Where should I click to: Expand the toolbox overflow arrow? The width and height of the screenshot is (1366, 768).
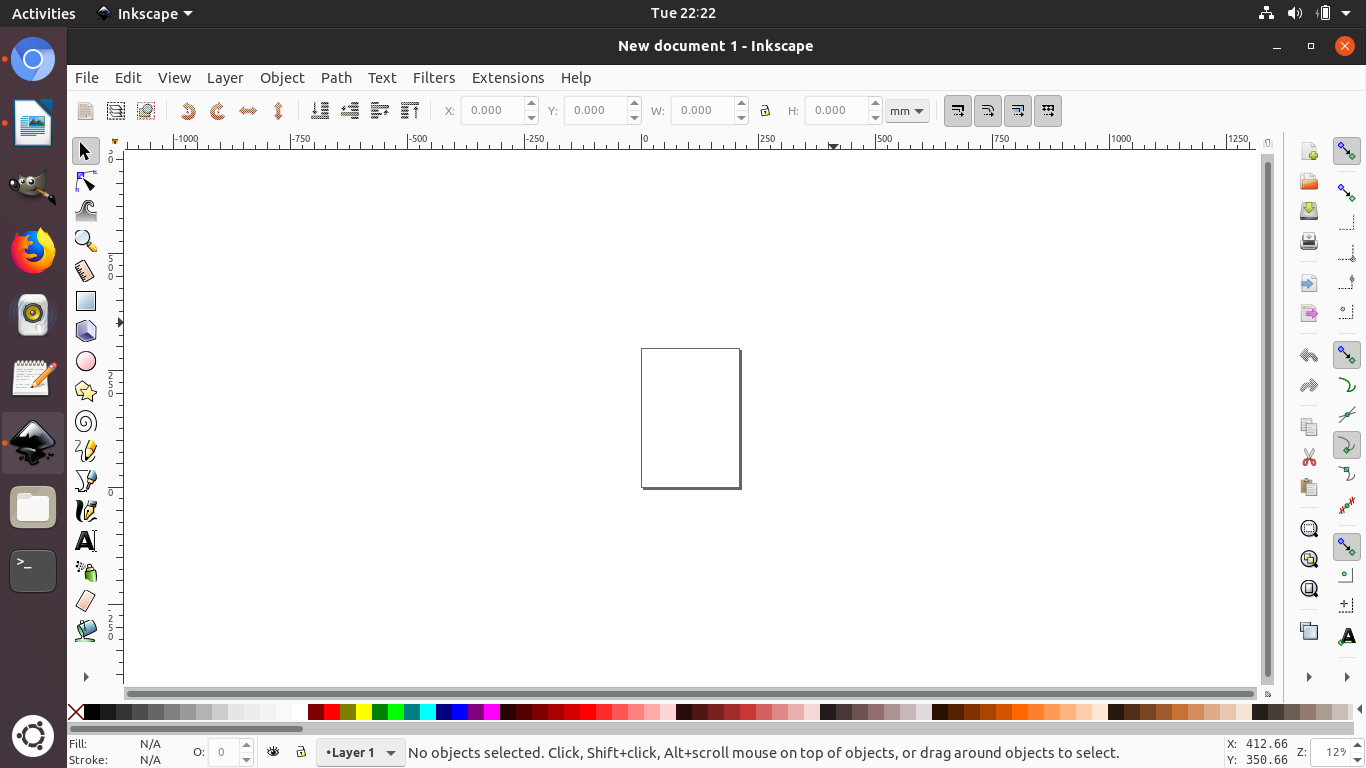coord(86,677)
